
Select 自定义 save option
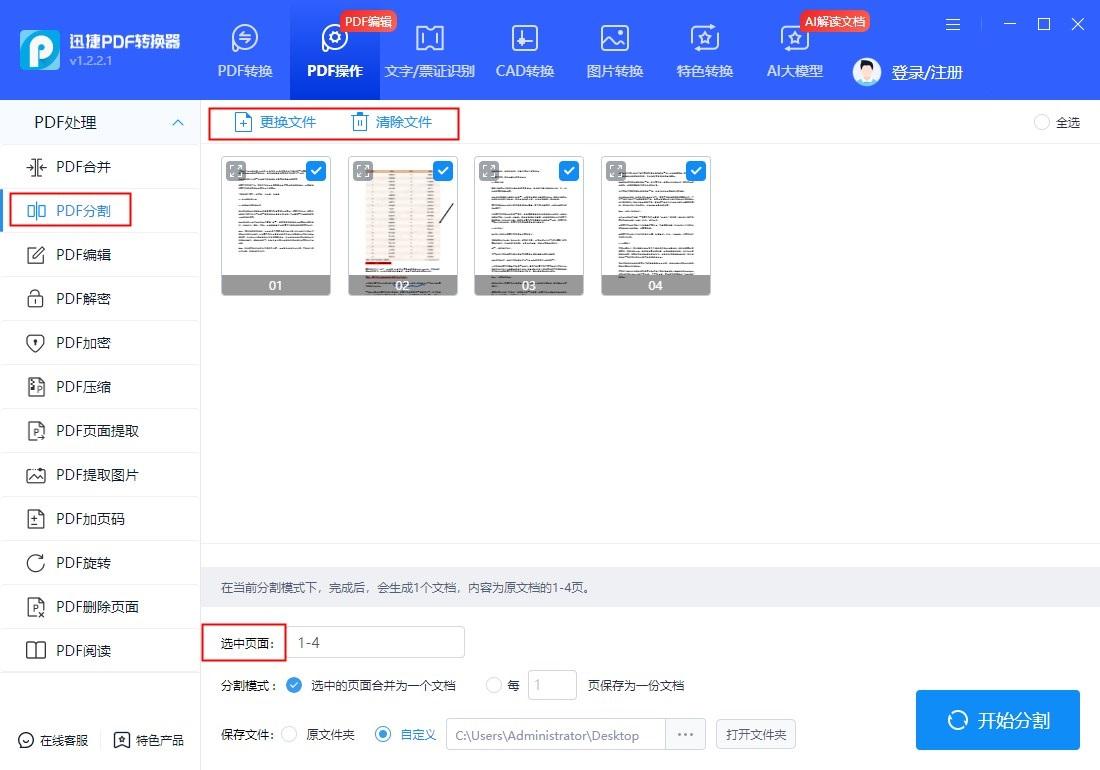pyautogui.click(x=383, y=734)
